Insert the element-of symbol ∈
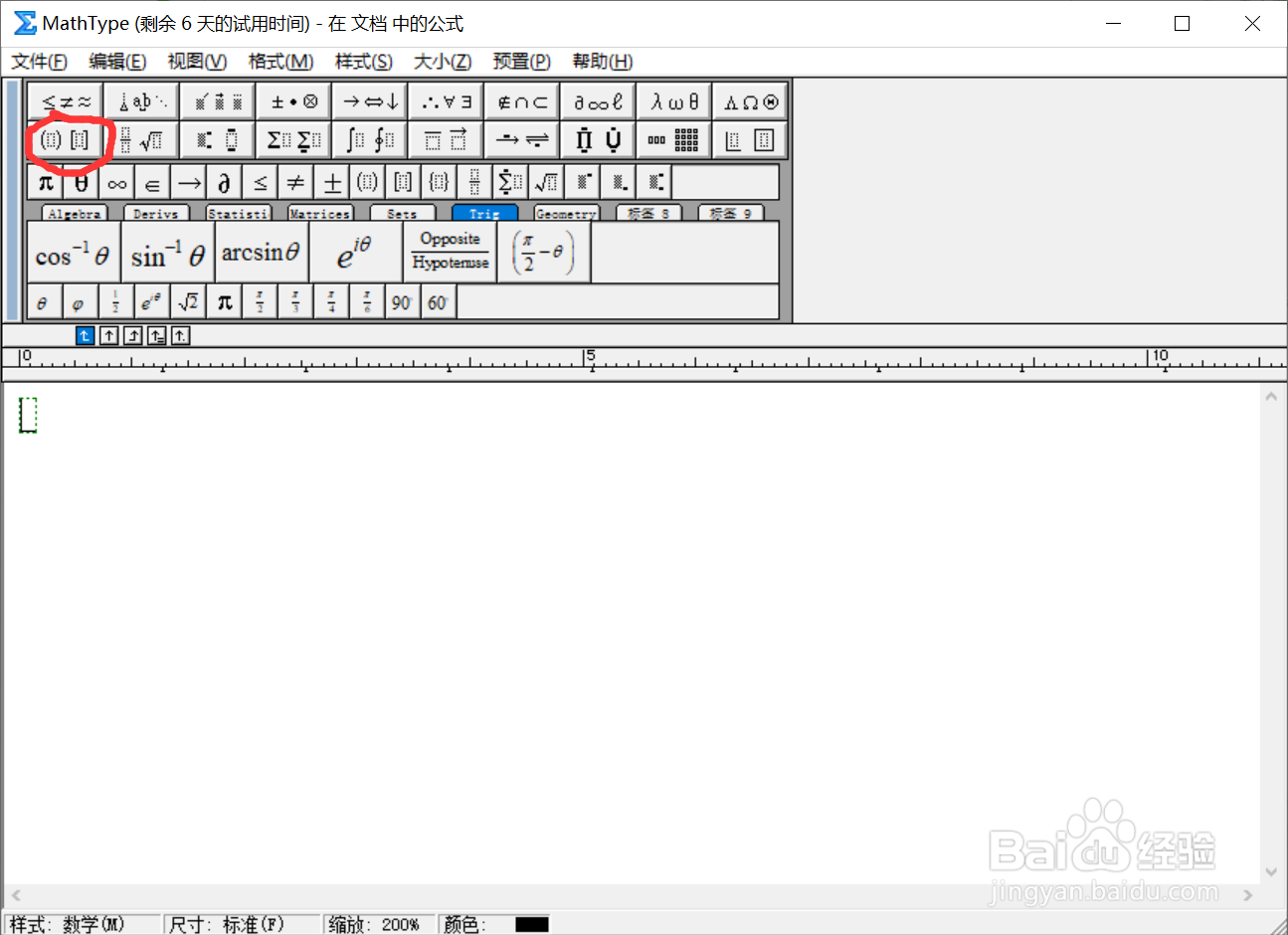Image resolution: width=1288 pixels, height=935 pixels. [x=153, y=183]
